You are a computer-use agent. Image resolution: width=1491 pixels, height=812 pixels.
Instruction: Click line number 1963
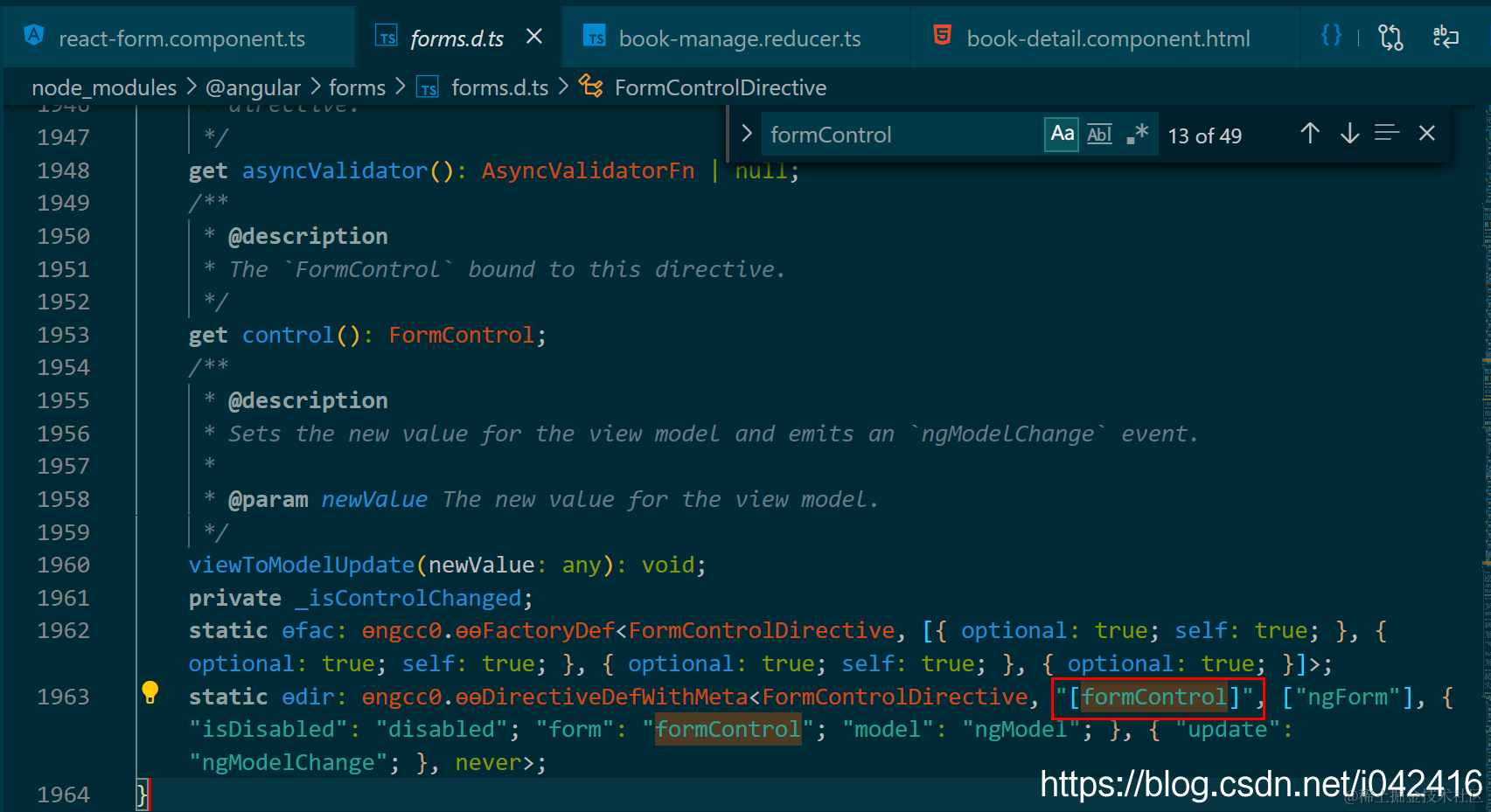click(63, 697)
